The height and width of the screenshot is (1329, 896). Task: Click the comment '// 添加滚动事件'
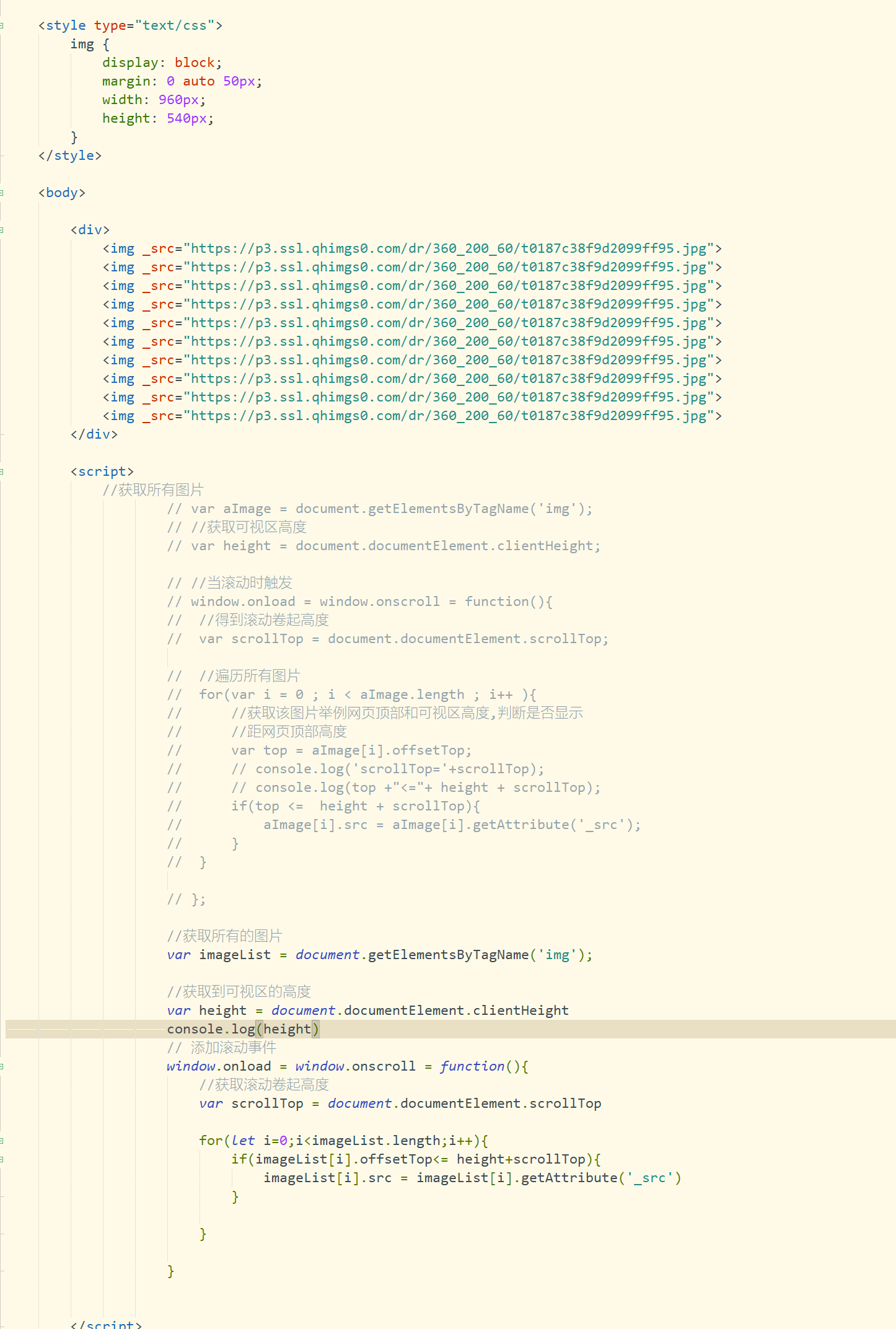tap(222, 1048)
